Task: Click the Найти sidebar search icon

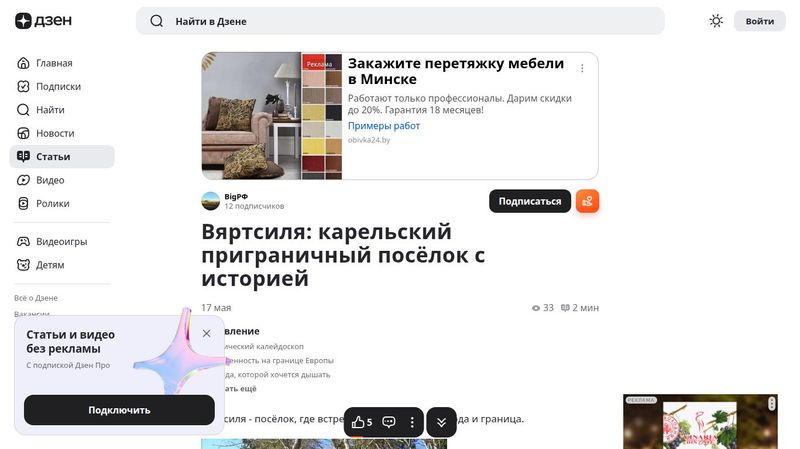Action: pyautogui.click(x=24, y=110)
